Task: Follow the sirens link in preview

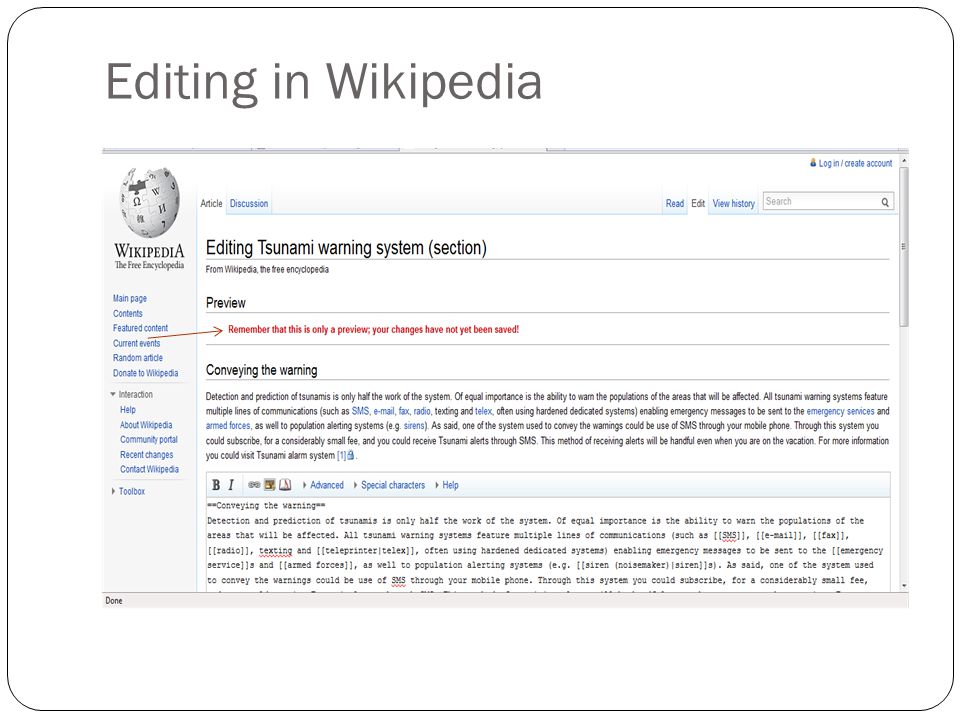Action: pyautogui.click(x=414, y=426)
